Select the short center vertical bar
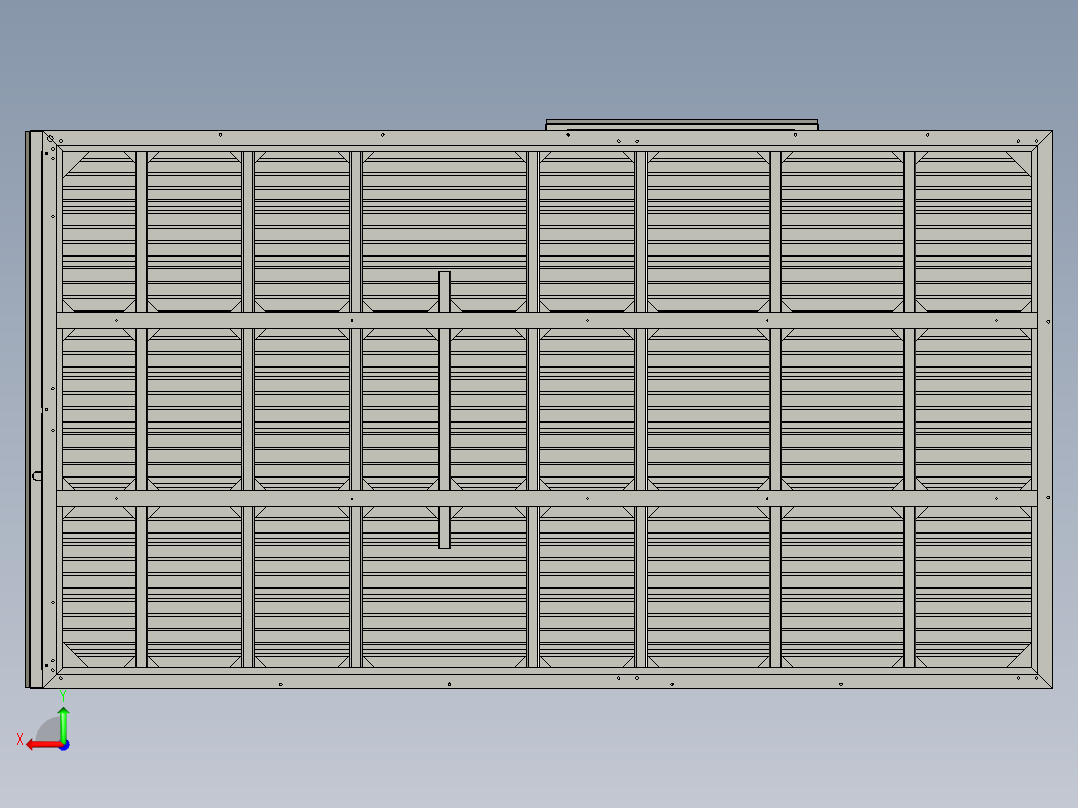This screenshot has width=1078, height=808. [444, 410]
